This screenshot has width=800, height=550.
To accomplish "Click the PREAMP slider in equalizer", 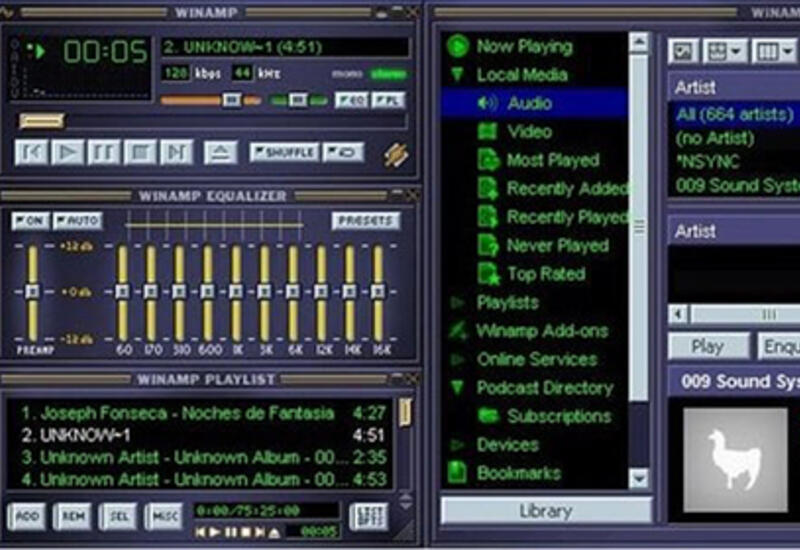I will pyautogui.click(x=33, y=292).
